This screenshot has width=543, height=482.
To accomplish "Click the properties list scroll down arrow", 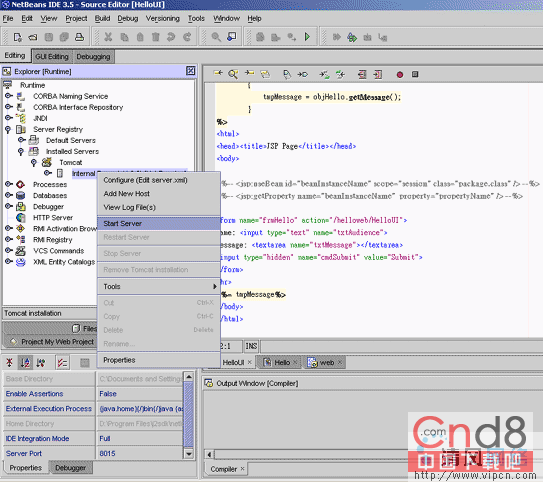I will 189,453.
